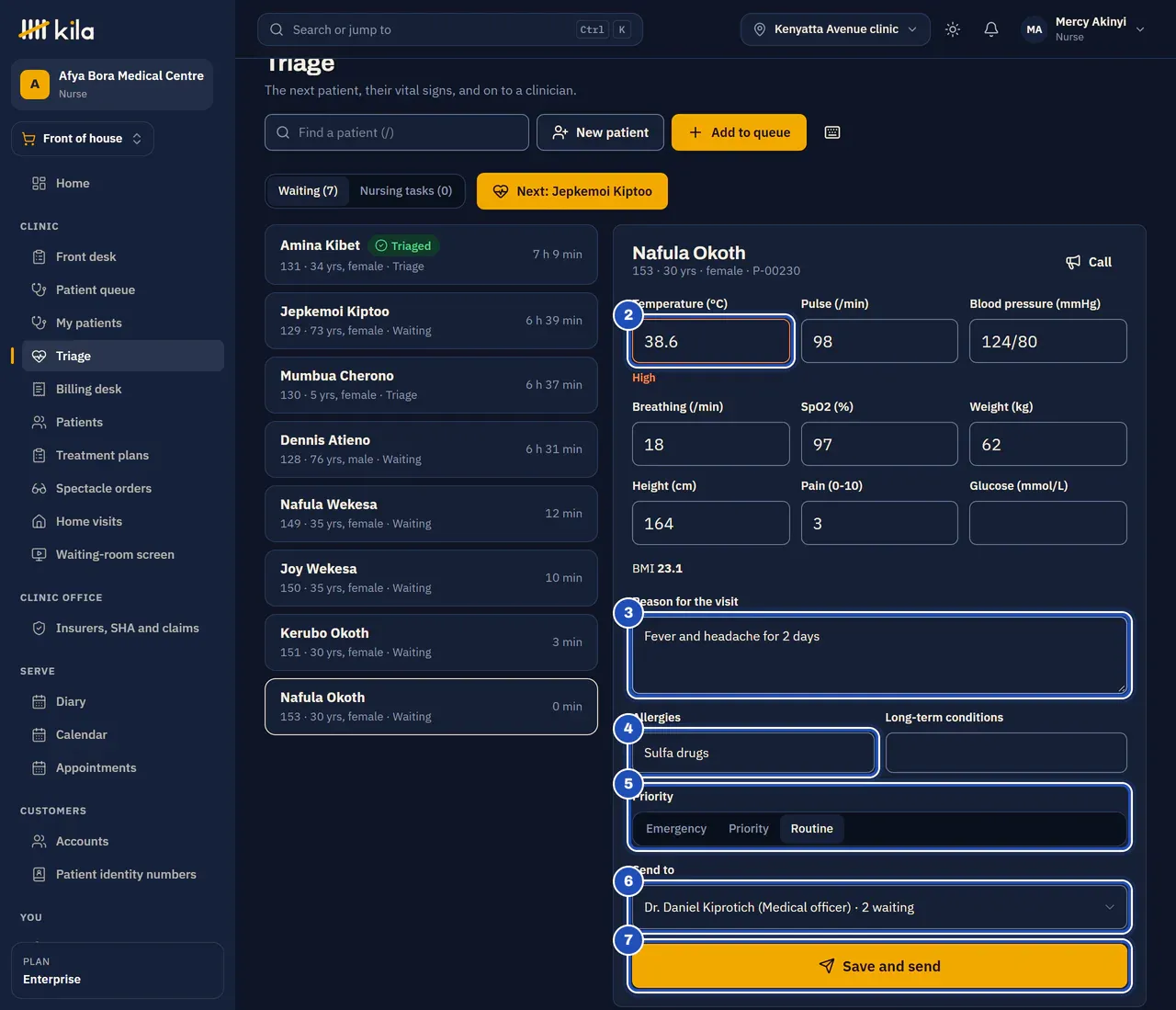This screenshot has width=1176, height=1010.
Task: Select Dennis Atieno in the queue
Action: [431, 449]
